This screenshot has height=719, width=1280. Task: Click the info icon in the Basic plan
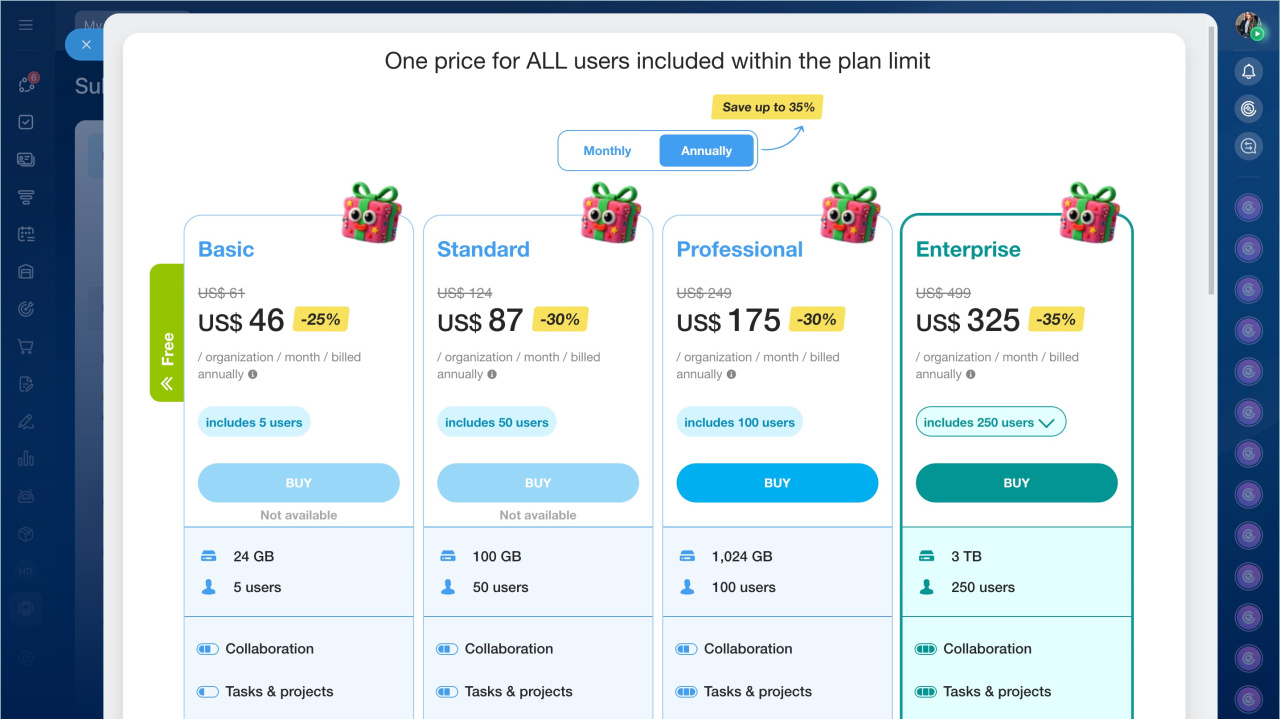click(253, 375)
